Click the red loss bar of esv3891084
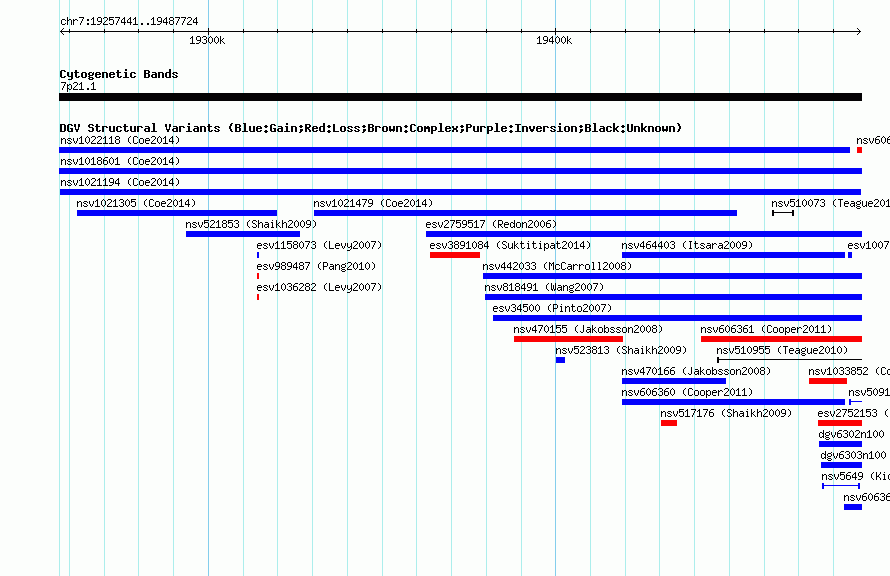The height and width of the screenshot is (576, 890). 455,255
